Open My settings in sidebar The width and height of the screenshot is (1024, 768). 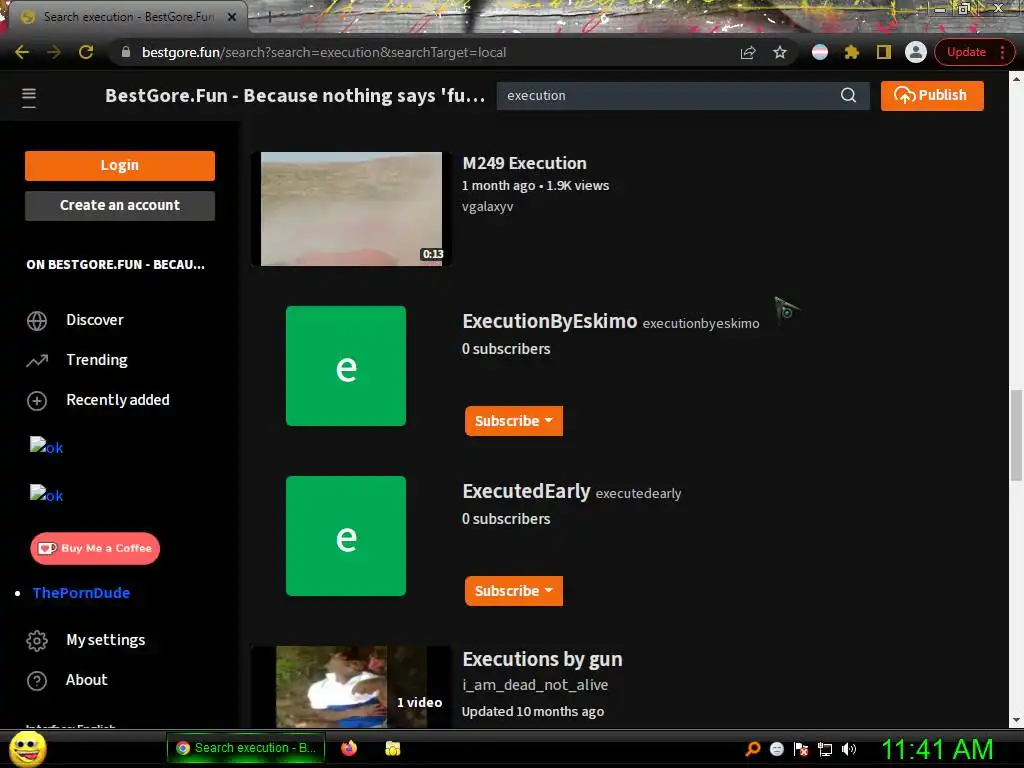click(x=105, y=640)
